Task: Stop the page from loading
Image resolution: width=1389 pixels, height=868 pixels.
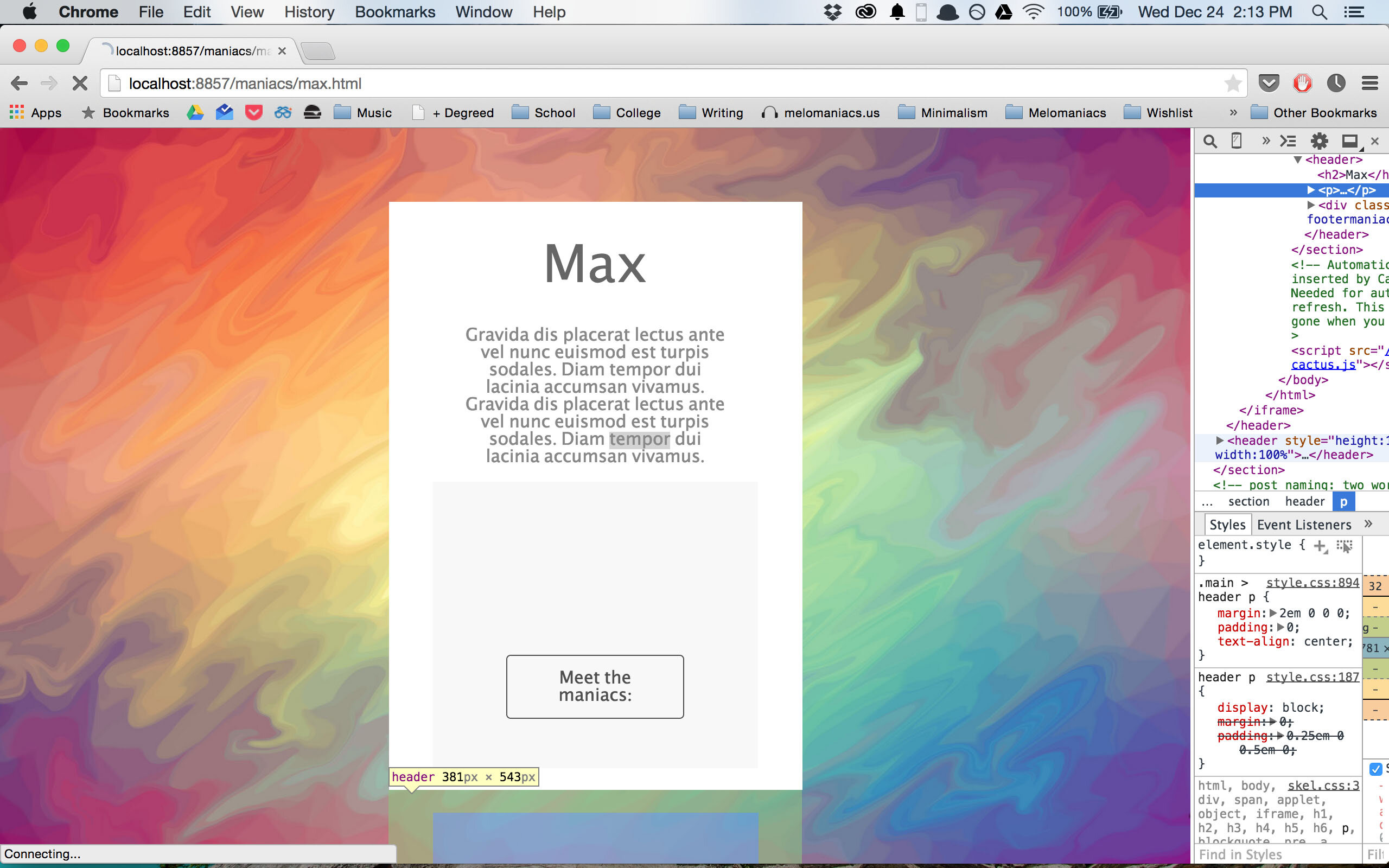Action: coord(80,84)
